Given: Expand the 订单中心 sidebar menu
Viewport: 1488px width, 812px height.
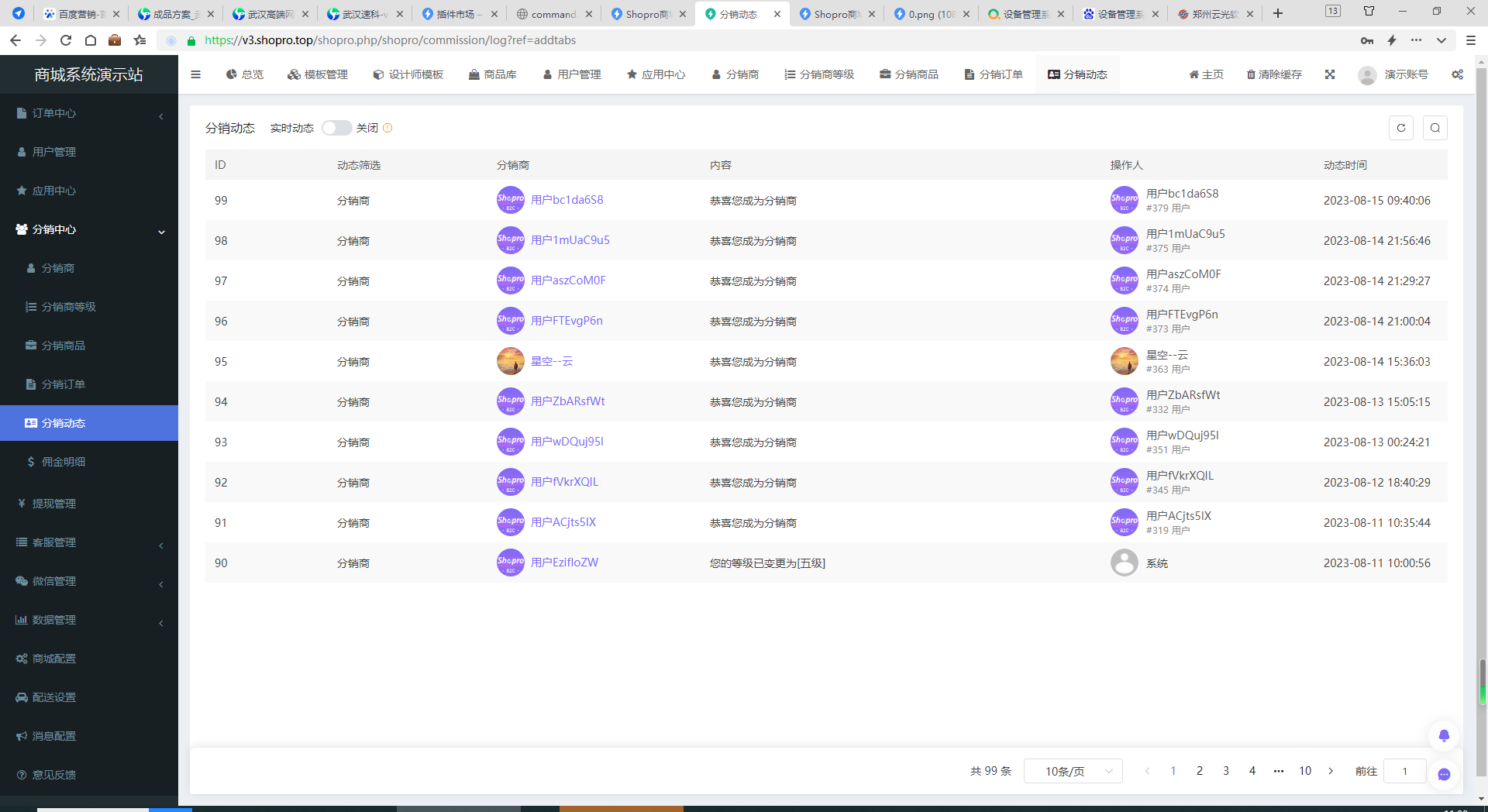Looking at the screenshot, I should click(89, 113).
